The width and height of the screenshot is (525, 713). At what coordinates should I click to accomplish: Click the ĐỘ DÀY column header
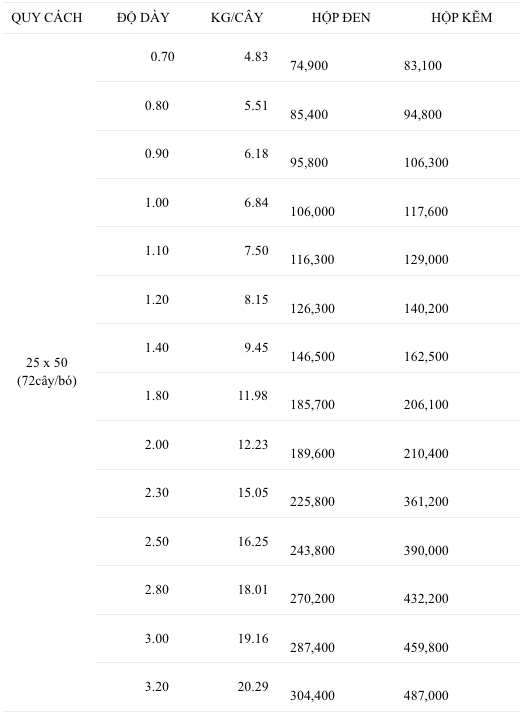point(143,18)
